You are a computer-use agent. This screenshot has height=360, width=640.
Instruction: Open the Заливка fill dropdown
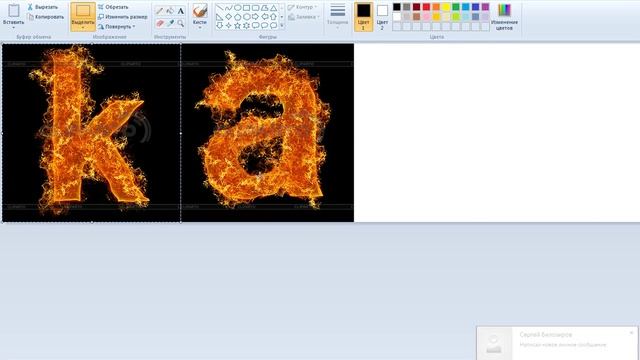pyautogui.click(x=304, y=17)
